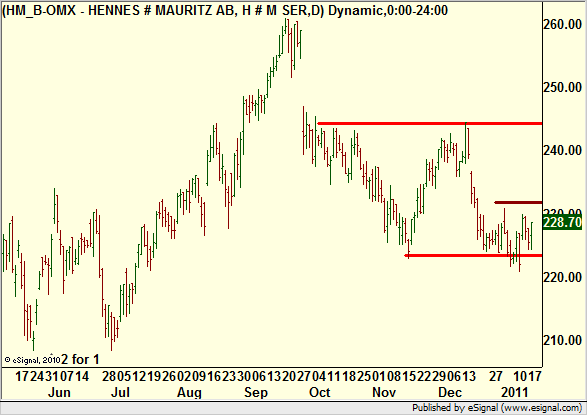The height and width of the screenshot is (415, 587).
Task: Click Published by eSignal (www.esignal.com) footer
Action: pos(497,408)
